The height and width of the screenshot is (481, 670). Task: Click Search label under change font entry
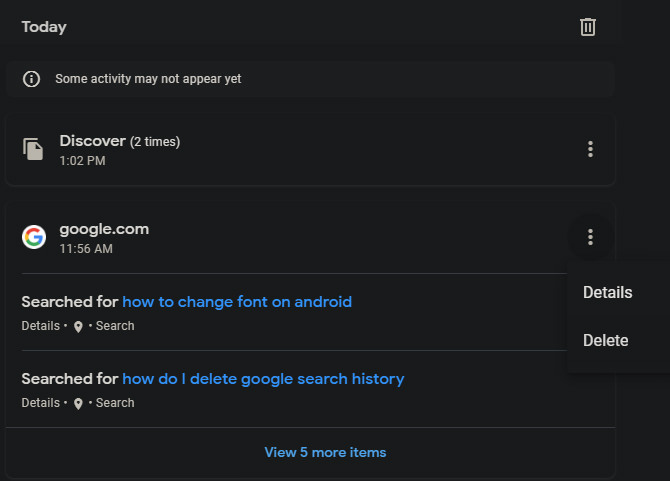[x=115, y=326]
